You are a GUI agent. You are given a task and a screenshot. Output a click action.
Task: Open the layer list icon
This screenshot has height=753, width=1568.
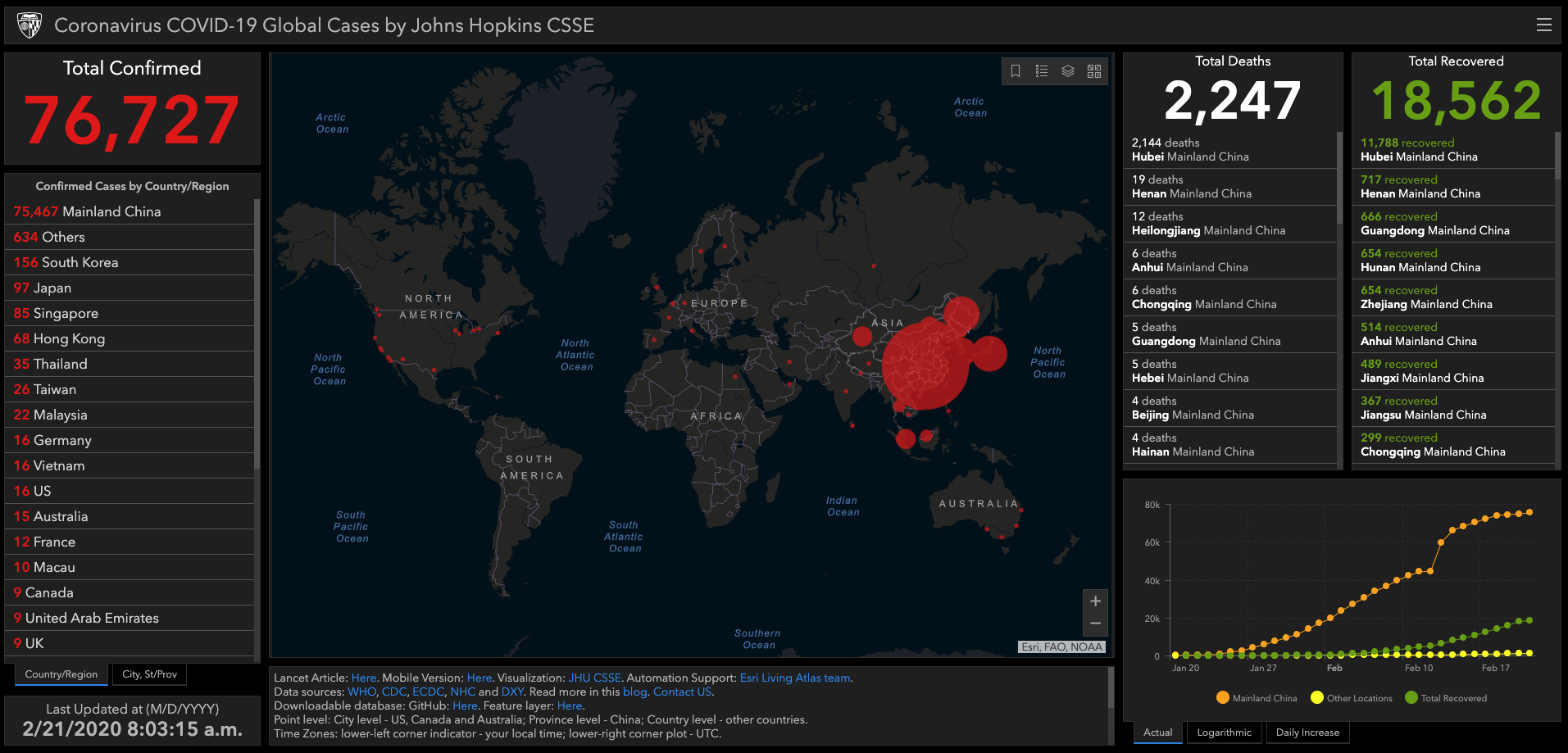(1068, 71)
